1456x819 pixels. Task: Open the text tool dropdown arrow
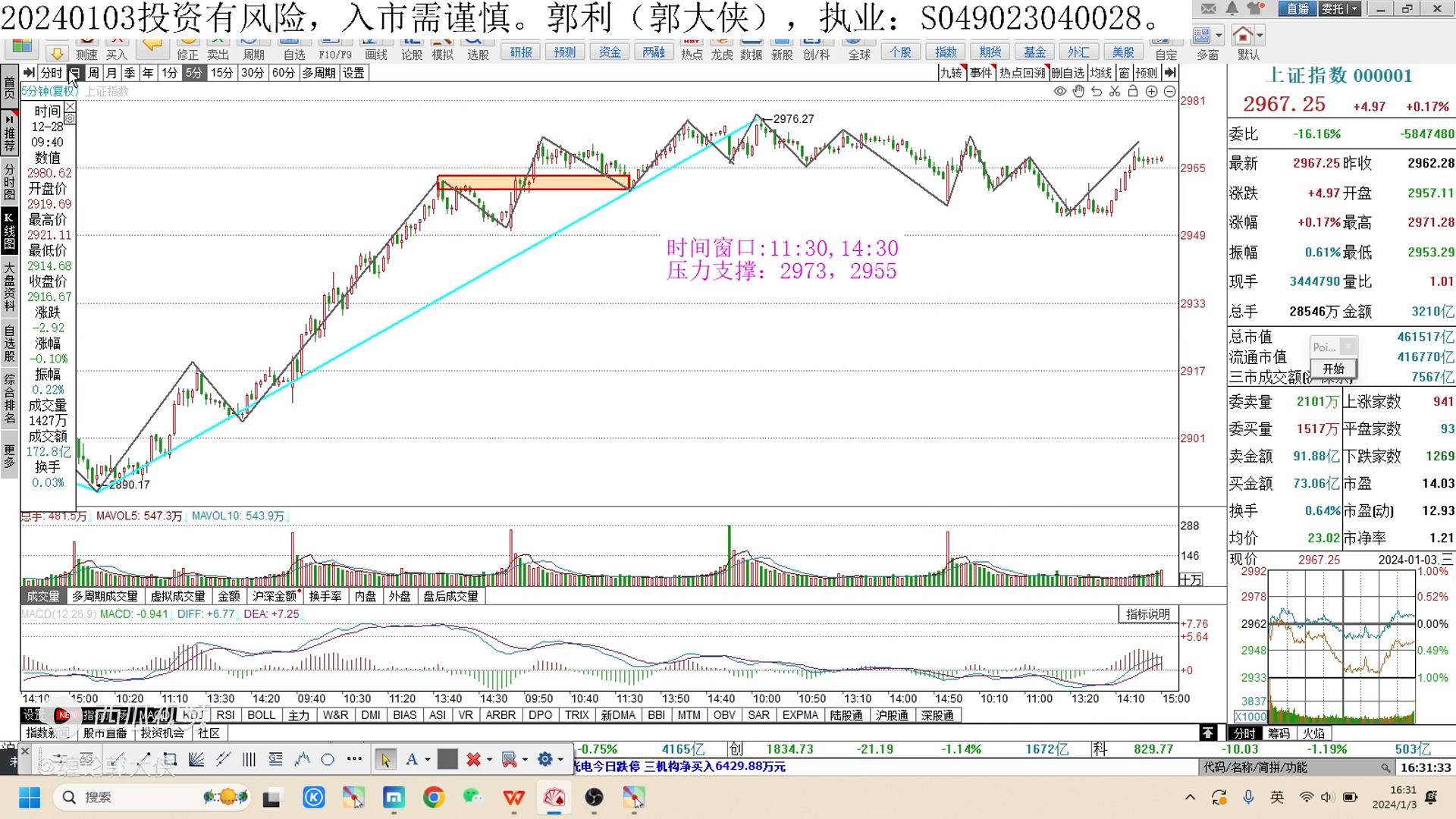click(427, 759)
